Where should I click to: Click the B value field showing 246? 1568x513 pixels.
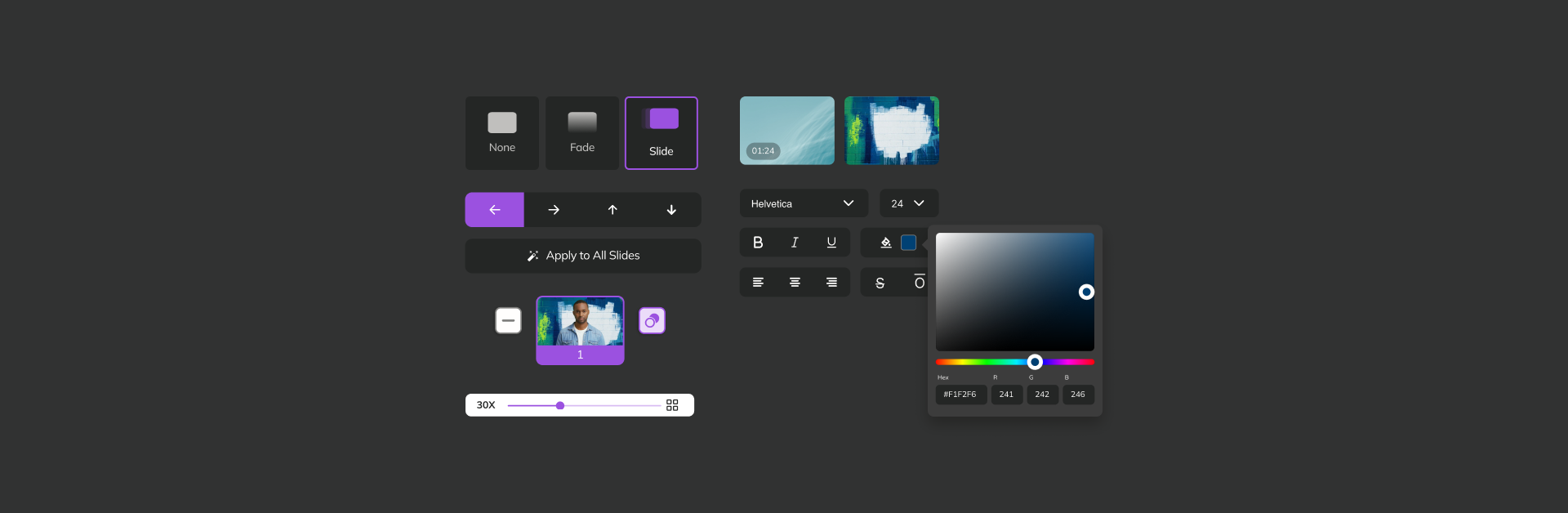[1078, 395]
